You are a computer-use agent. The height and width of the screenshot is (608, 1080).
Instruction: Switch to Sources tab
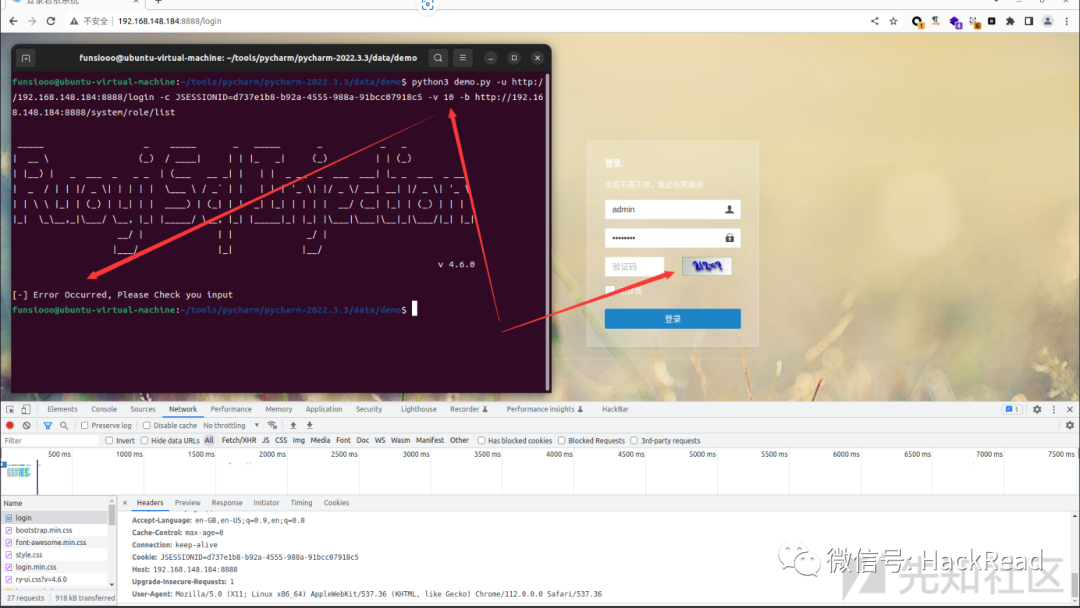tap(143, 409)
